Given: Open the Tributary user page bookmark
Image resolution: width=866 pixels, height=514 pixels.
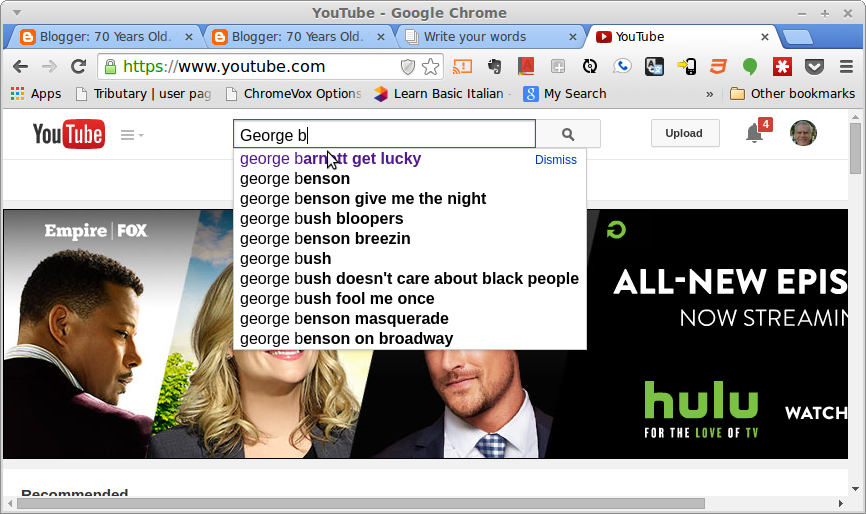Looking at the screenshot, I should (144, 94).
